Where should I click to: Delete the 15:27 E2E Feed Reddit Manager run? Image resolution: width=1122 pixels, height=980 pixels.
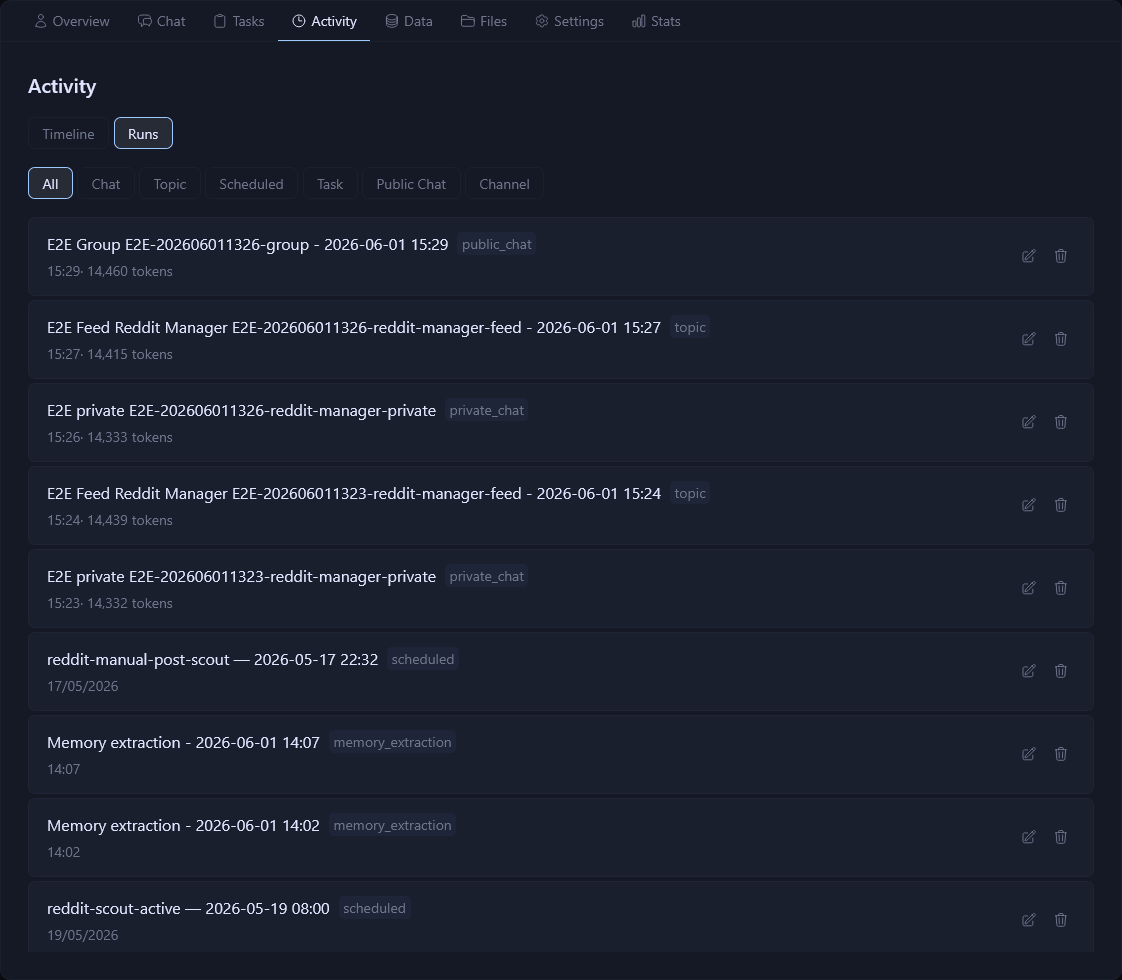pos(1060,339)
